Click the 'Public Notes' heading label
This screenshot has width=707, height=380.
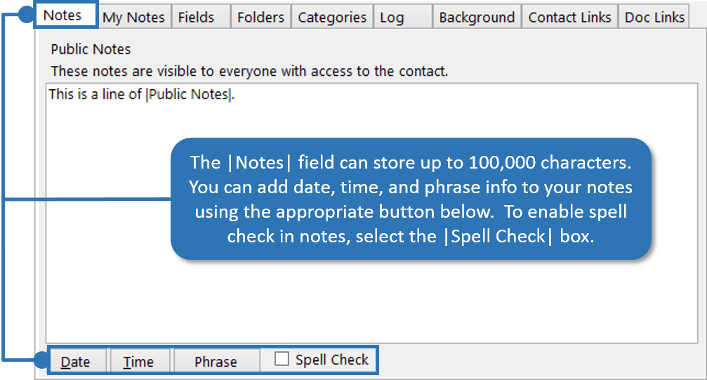click(91, 49)
